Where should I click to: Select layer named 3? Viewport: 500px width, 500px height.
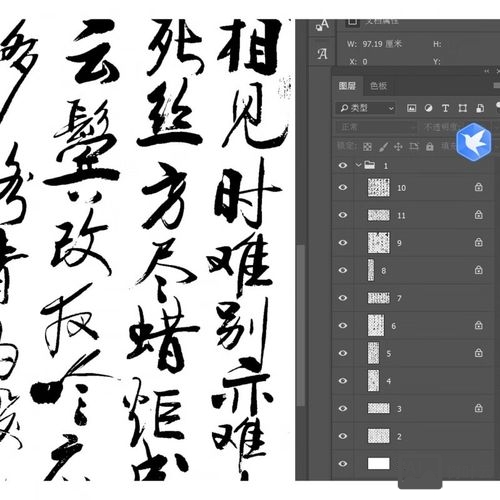click(x=399, y=409)
